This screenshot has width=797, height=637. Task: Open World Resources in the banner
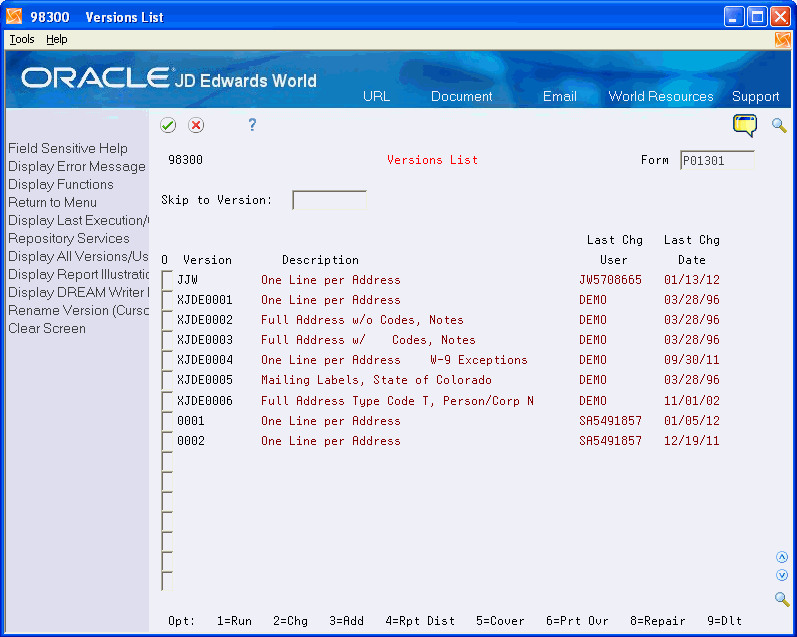click(x=661, y=96)
